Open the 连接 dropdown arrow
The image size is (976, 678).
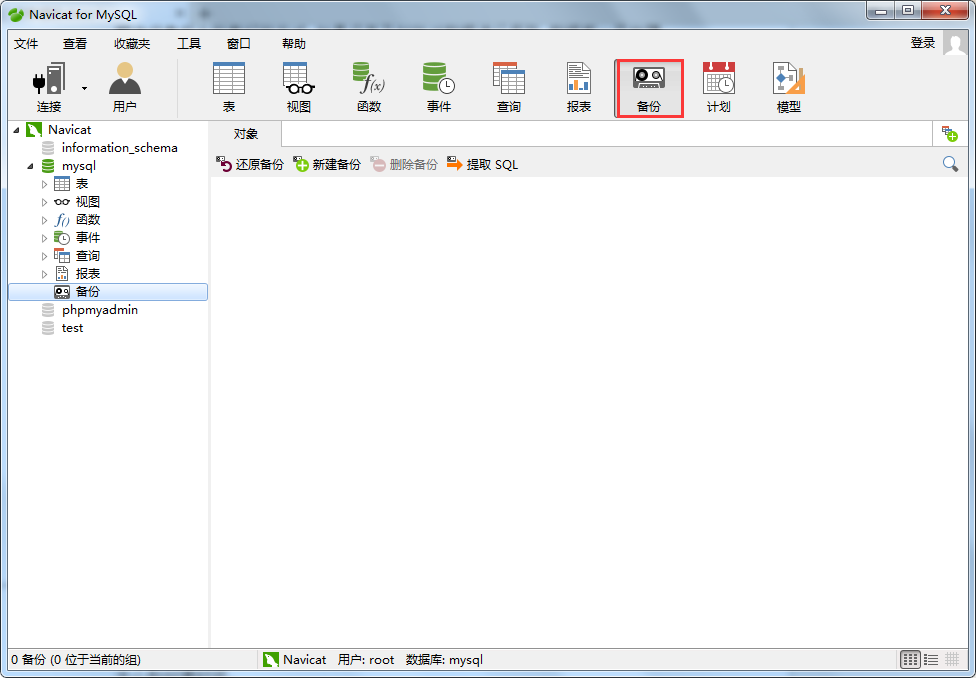pos(85,88)
